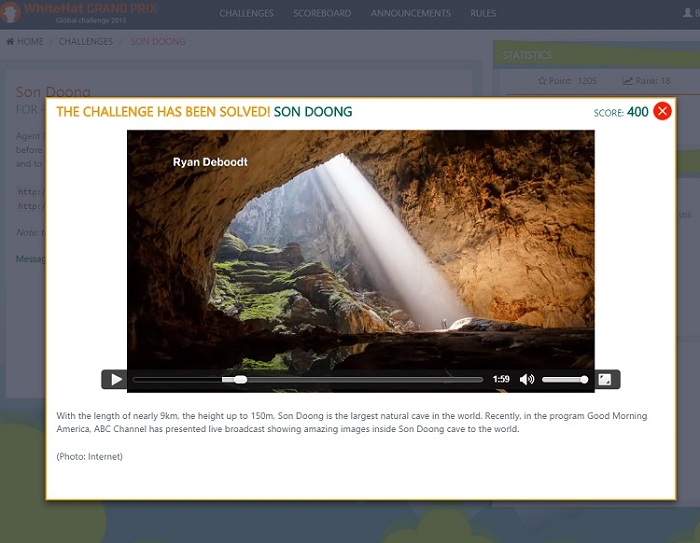Click the Point: 1205 statistic
The height and width of the screenshot is (543, 700).
(x=567, y=81)
